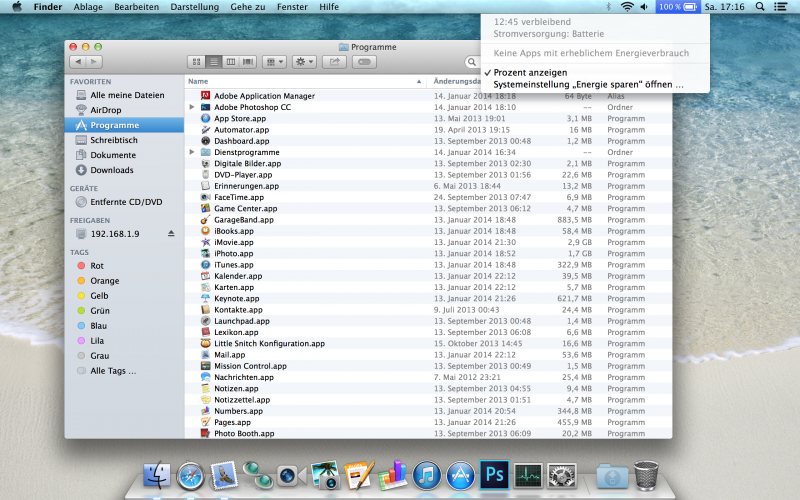Viewport: 800px width, 500px height.
Task: Select Mission Control.app in list
Action: (428, 366)
